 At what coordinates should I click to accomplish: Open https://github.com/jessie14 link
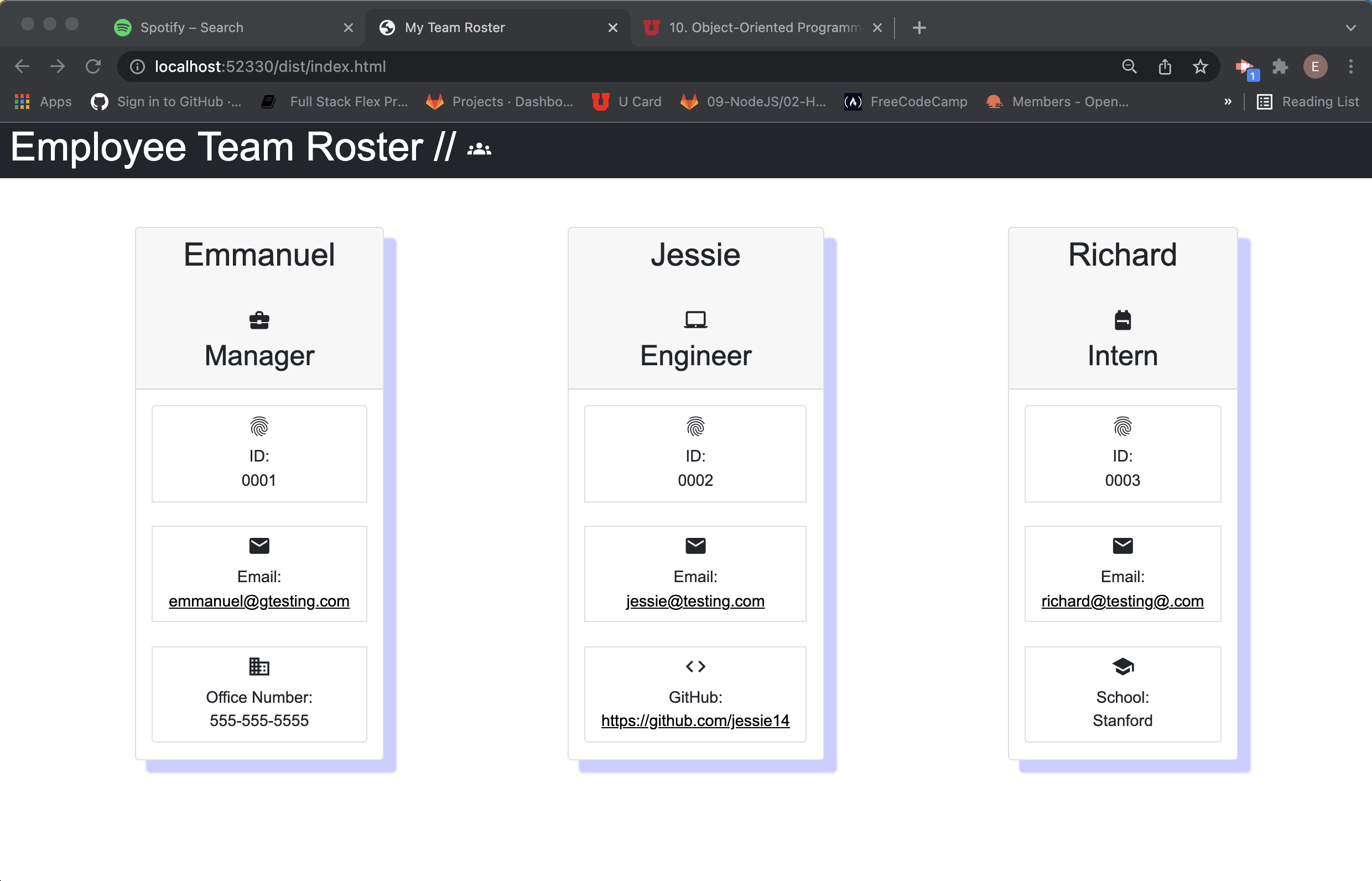point(695,721)
